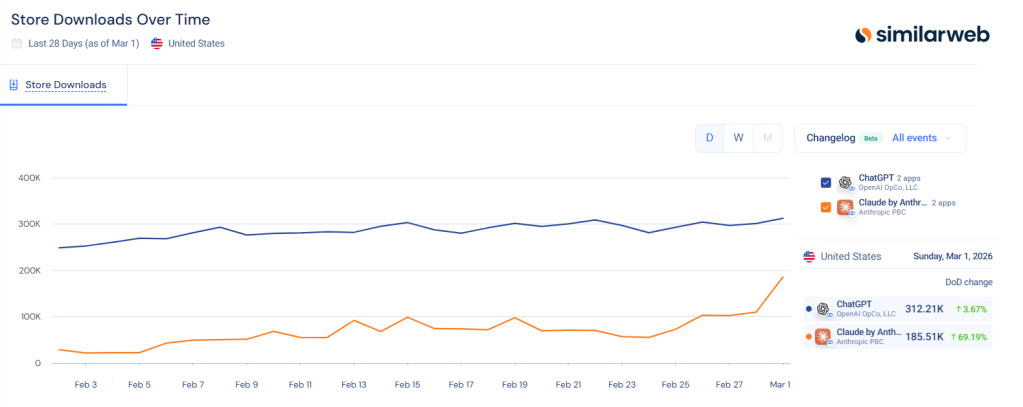Switch granularity to Weekly (W)
Image resolution: width=1023 pixels, height=407 pixels.
[x=739, y=138]
